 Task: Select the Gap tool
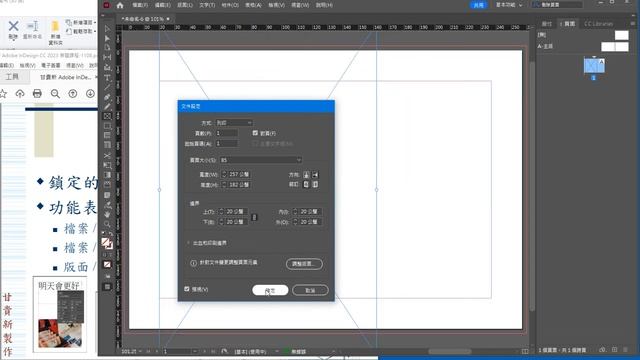tap(107, 58)
